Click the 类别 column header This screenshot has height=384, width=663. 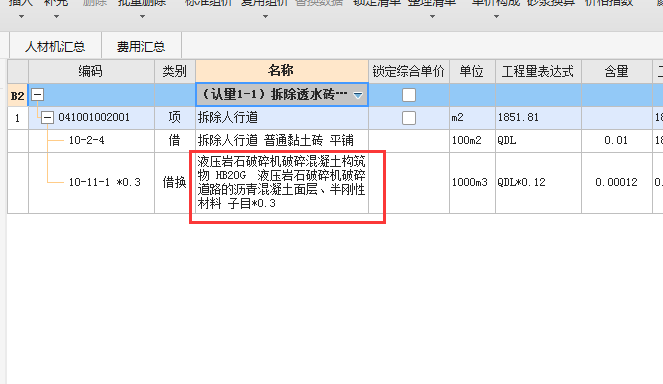[x=175, y=71]
